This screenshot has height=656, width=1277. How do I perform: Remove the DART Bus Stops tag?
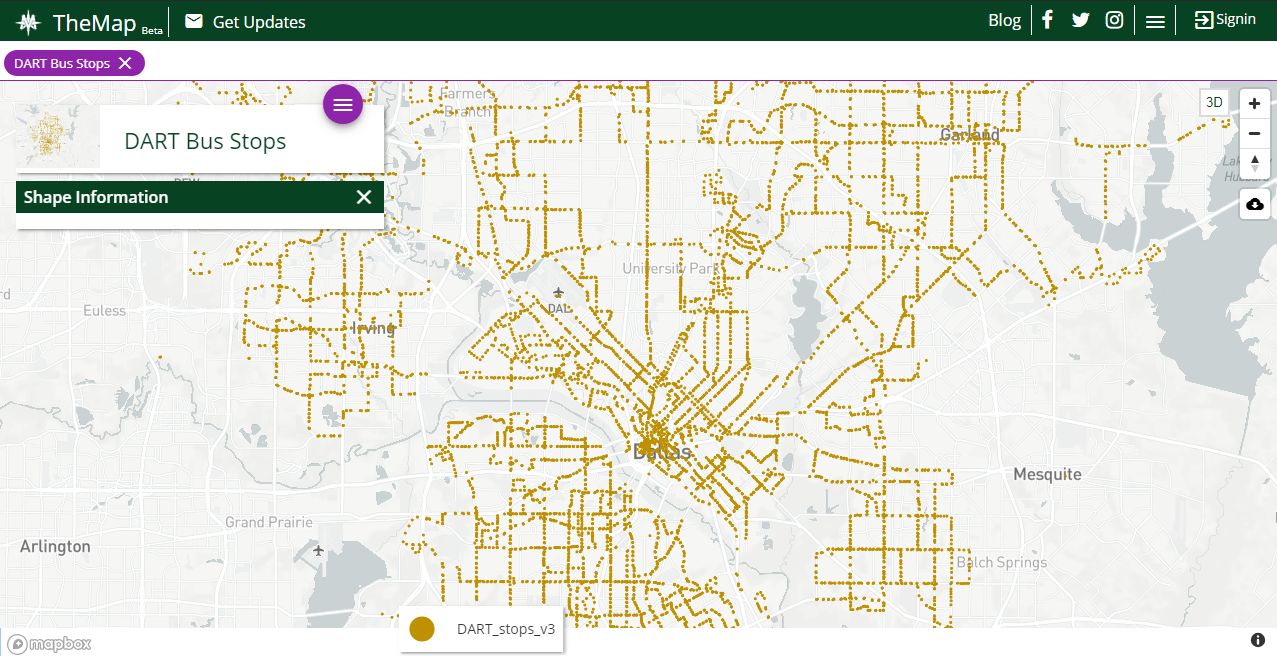click(125, 63)
